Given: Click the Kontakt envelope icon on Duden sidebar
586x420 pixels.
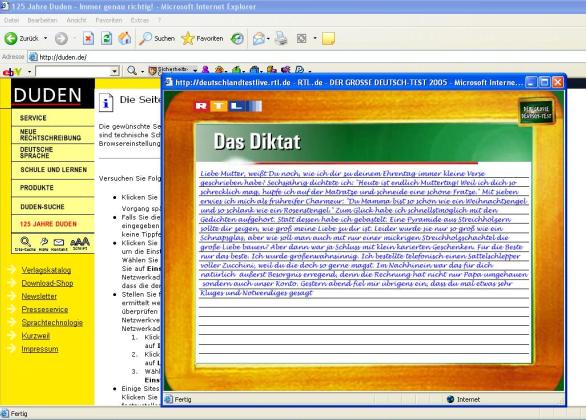Looking at the screenshot, I should pos(59,243).
